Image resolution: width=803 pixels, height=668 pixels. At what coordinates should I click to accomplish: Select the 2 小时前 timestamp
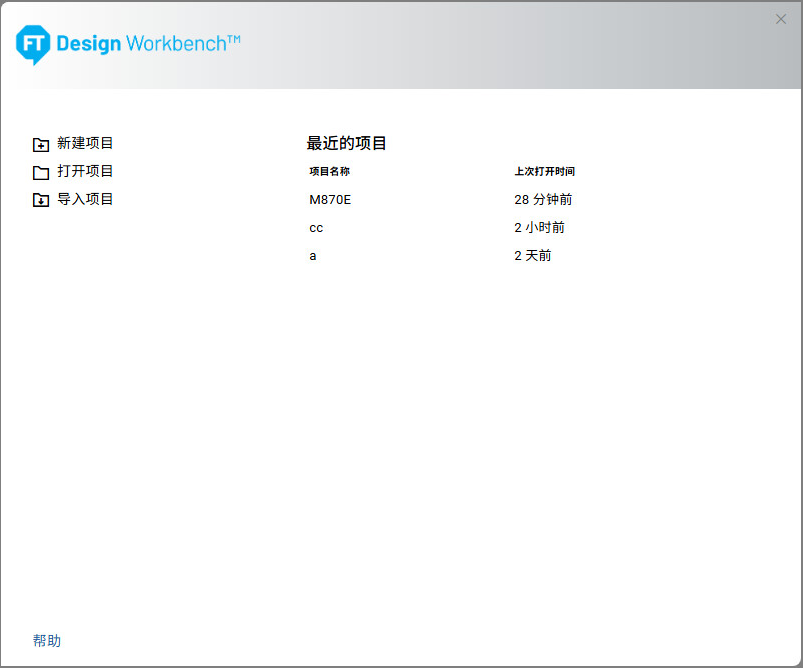click(539, 228)
